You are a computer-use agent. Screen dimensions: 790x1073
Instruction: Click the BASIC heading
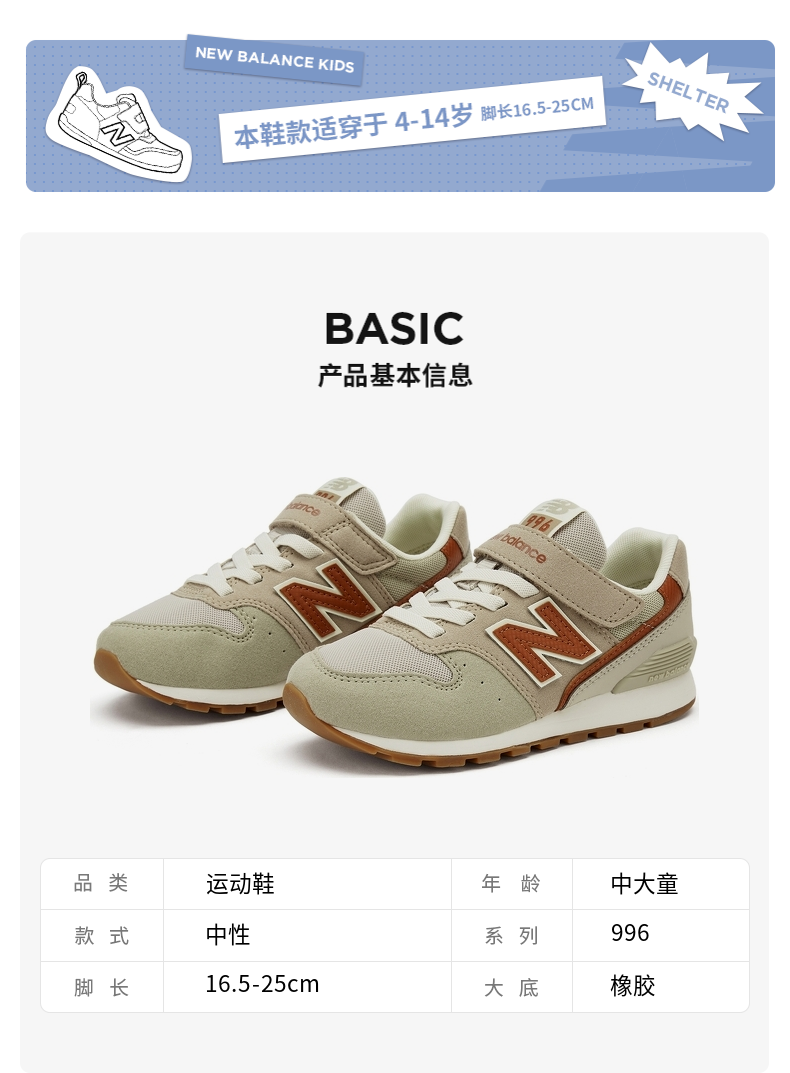point(394,328)
